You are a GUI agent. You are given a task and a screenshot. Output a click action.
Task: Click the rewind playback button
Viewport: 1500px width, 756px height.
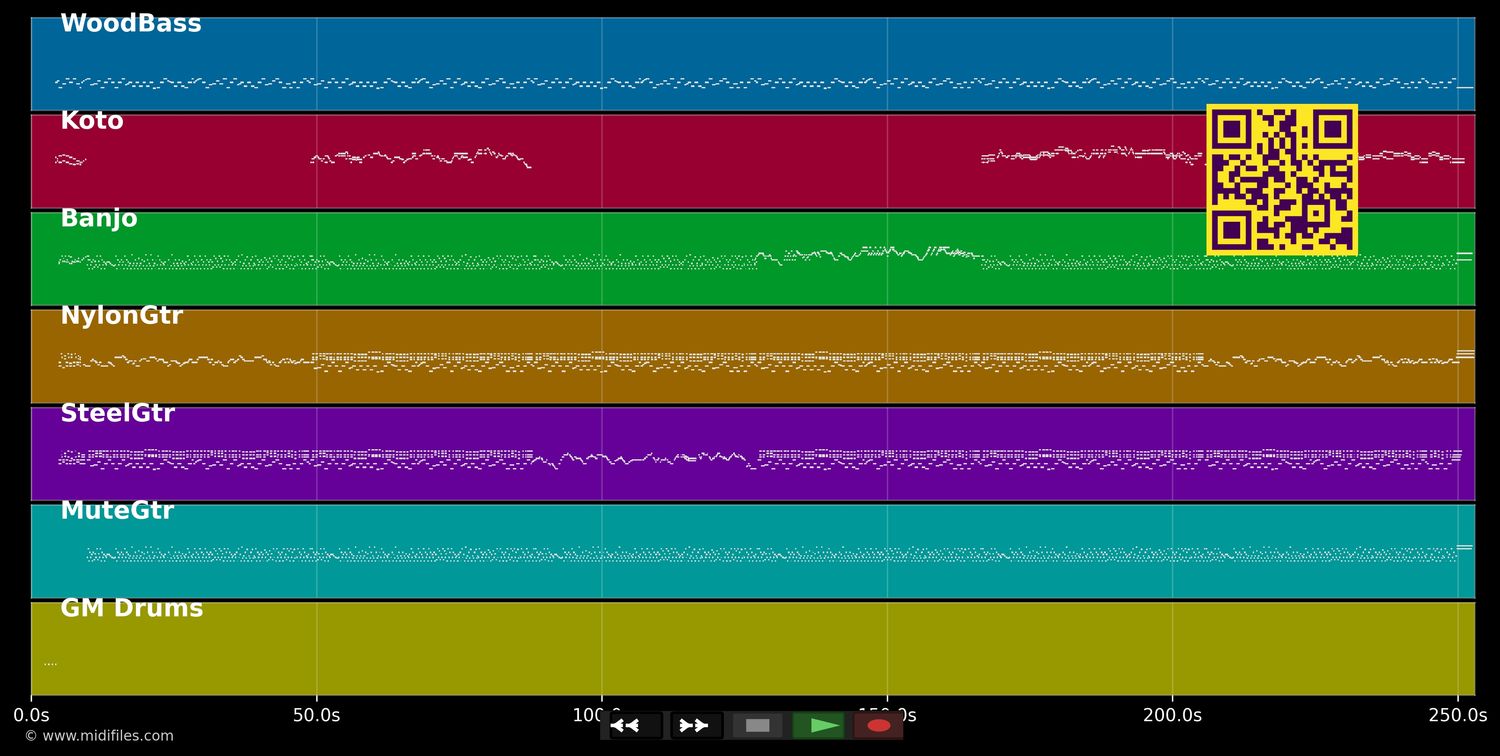coord(636,725)
